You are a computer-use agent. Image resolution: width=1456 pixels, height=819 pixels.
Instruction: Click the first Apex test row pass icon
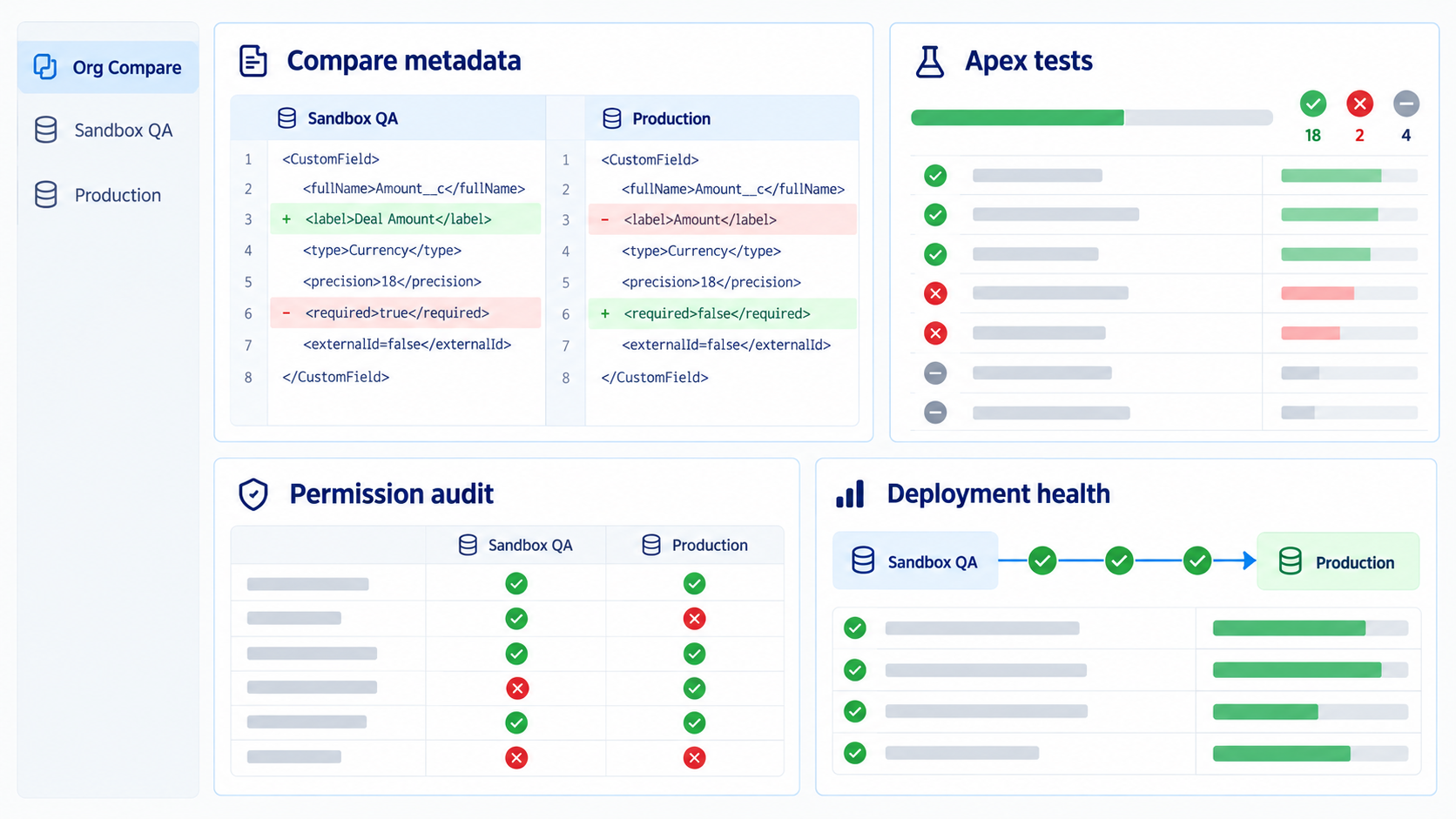click(x=935, y=176)
